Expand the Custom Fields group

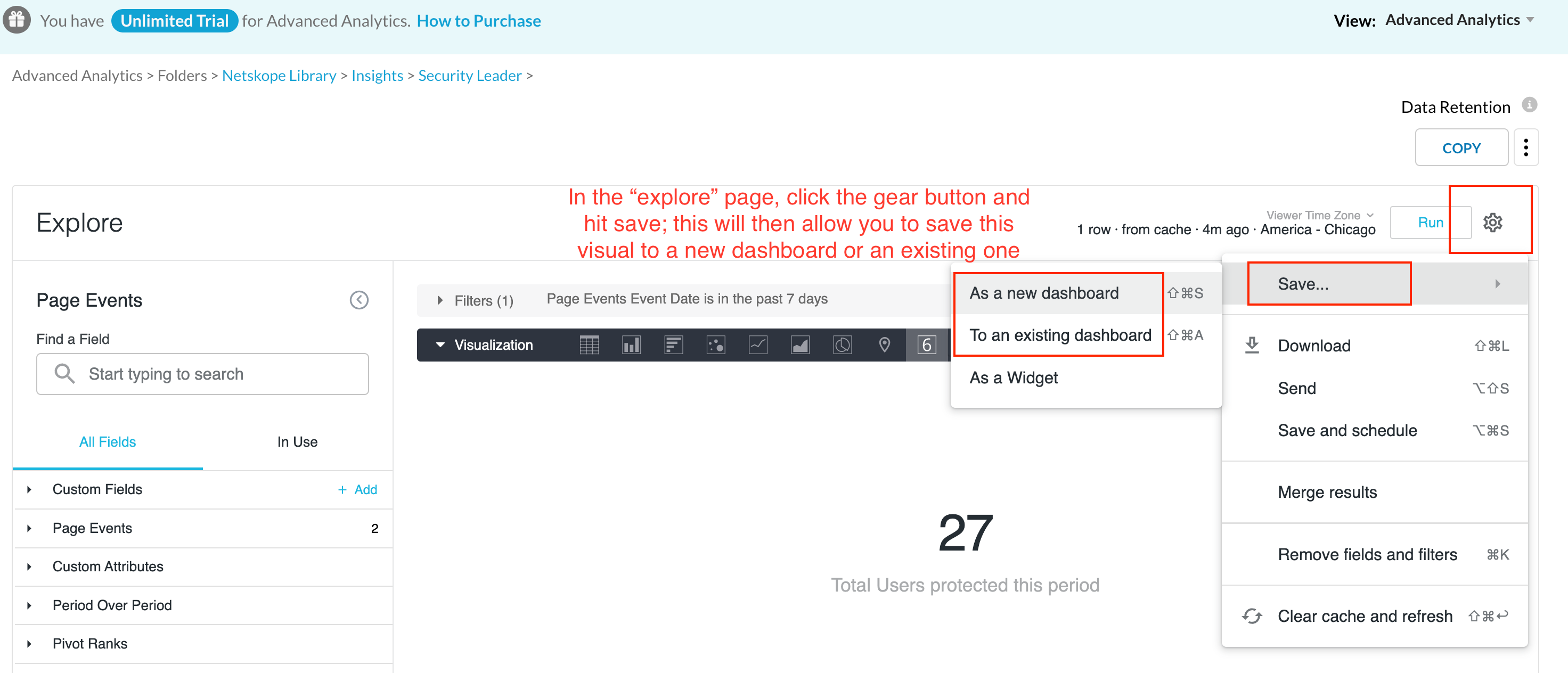coord(29,489)
